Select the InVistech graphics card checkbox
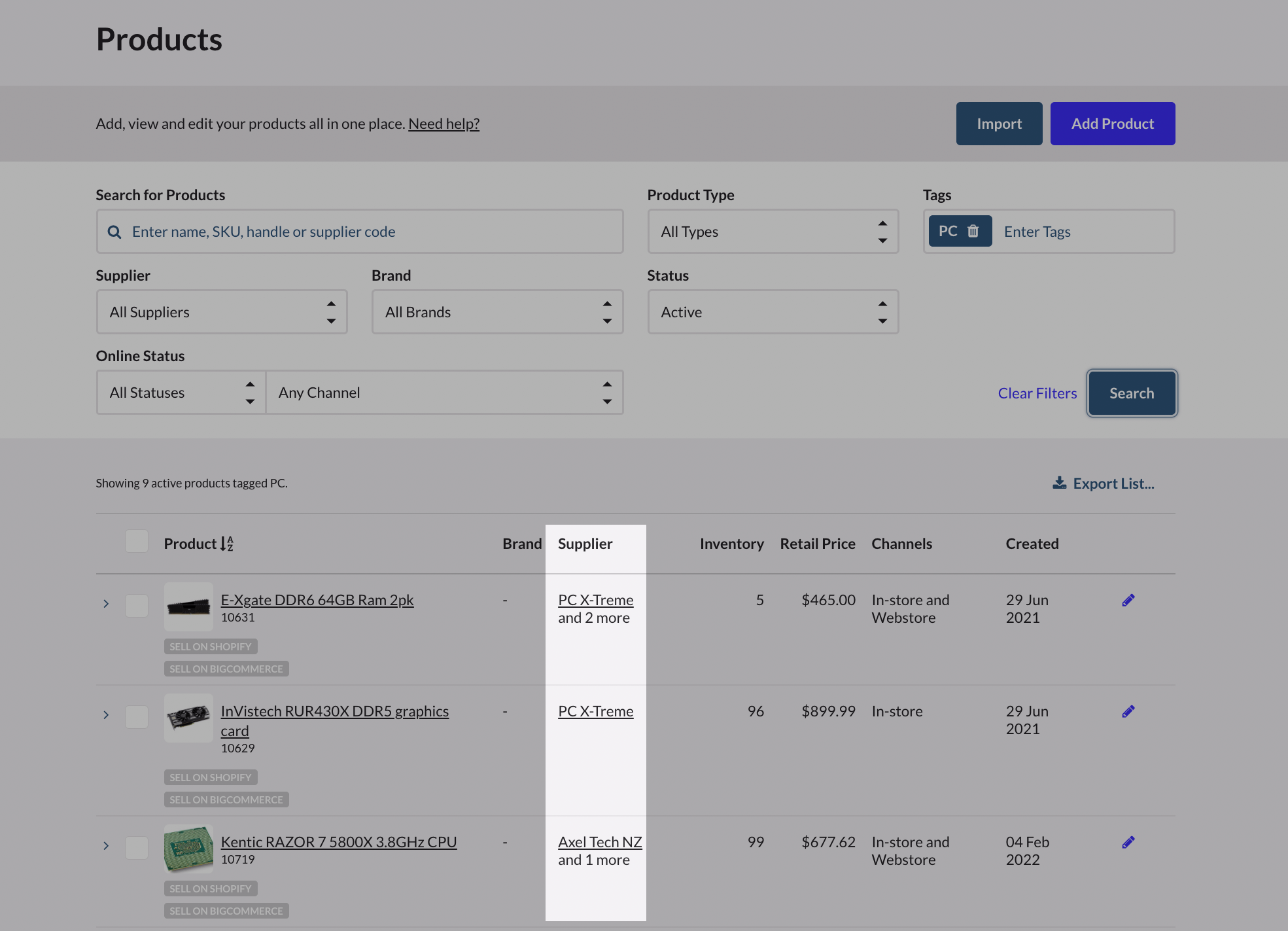Image resolution: width=1288 pixels, height=931 pixels. tap(137, 716)
